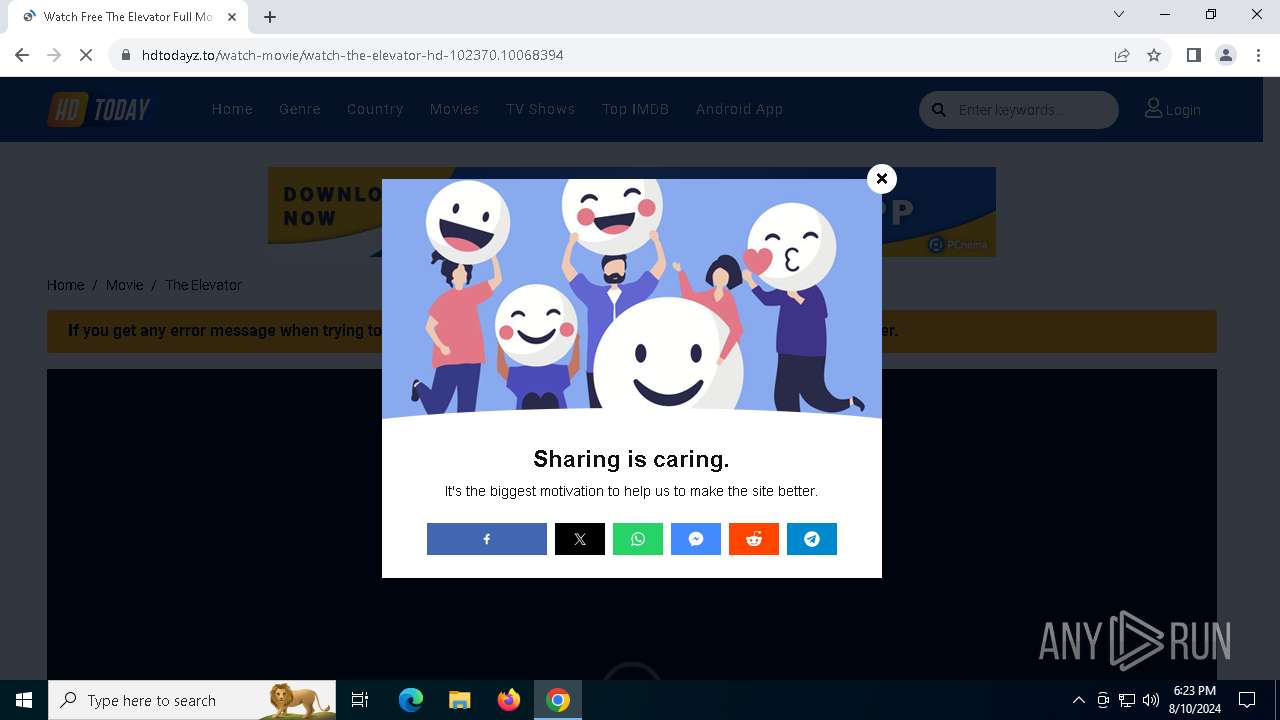Open the Home nav item
Viewport: 1280px width, 720px height.
(x=232, y=109)
